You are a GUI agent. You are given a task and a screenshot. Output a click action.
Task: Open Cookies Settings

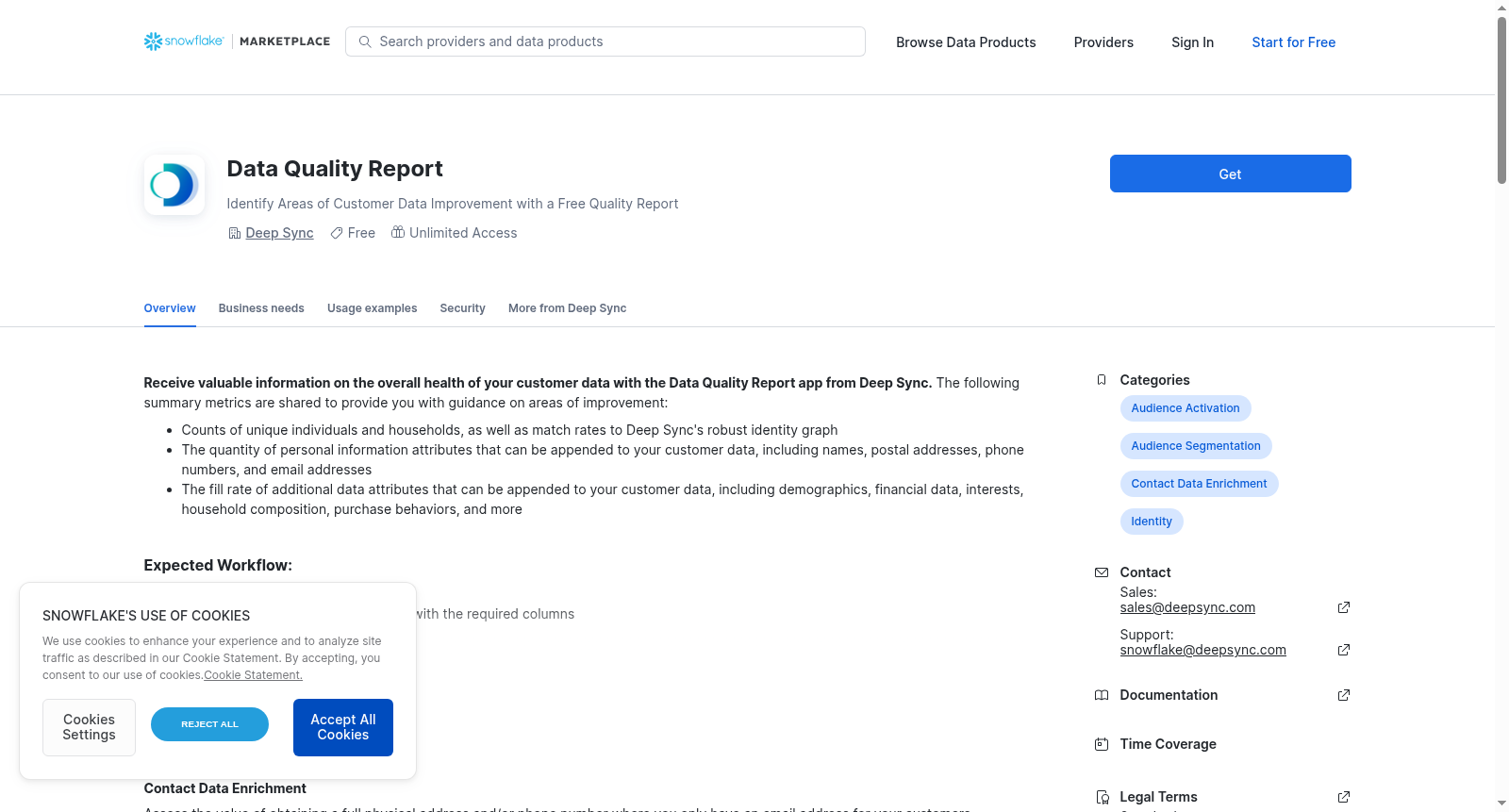89,727
